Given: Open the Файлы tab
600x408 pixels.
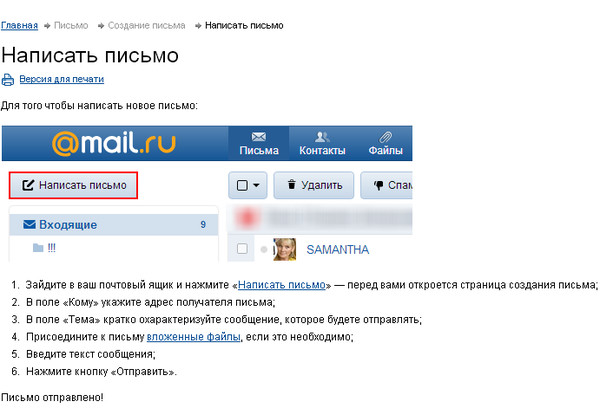Looking at the screenshot, I should (385, 144).
